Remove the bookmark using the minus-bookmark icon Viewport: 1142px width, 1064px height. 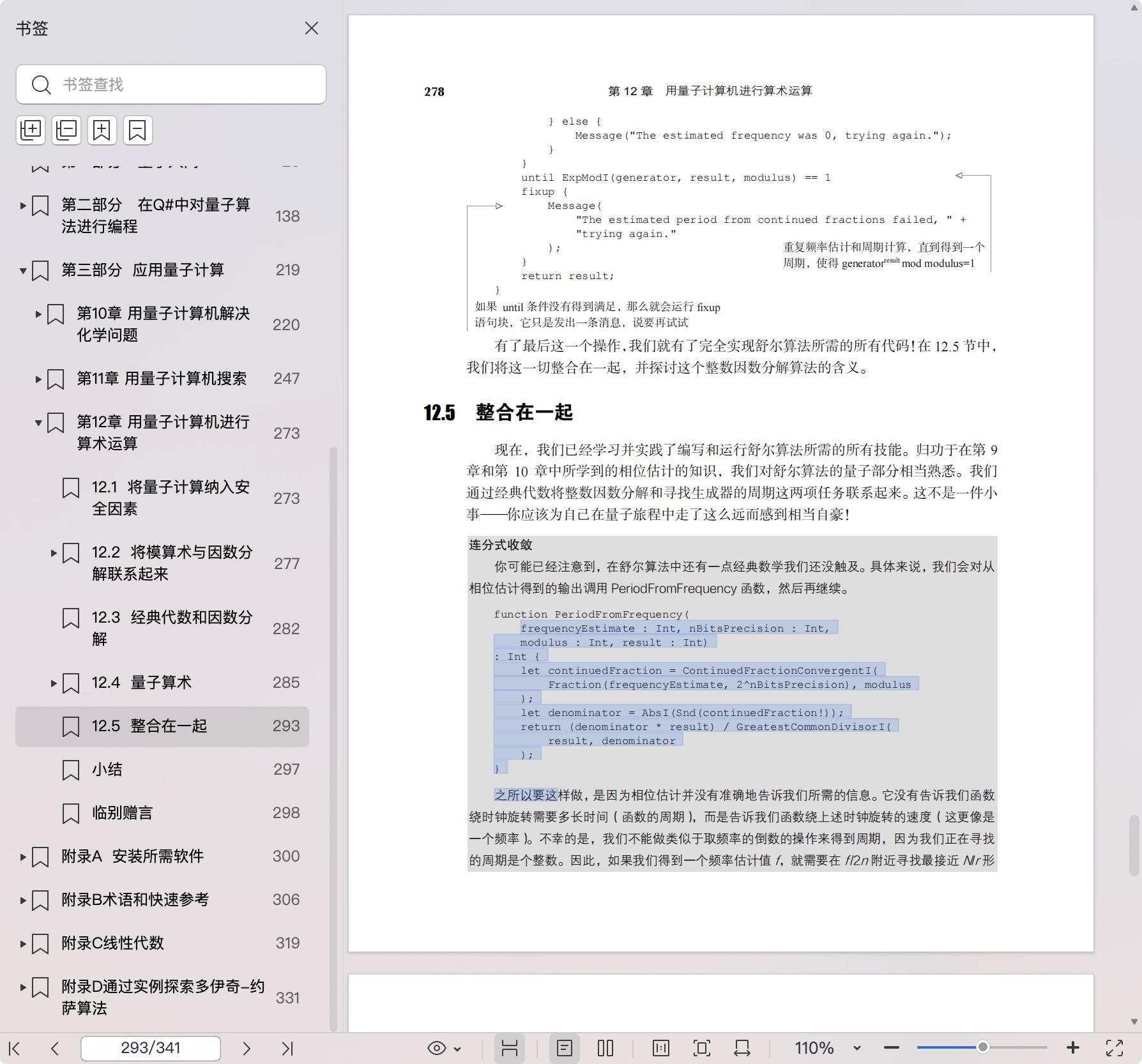pyautogui.click(x=137, y=130)
